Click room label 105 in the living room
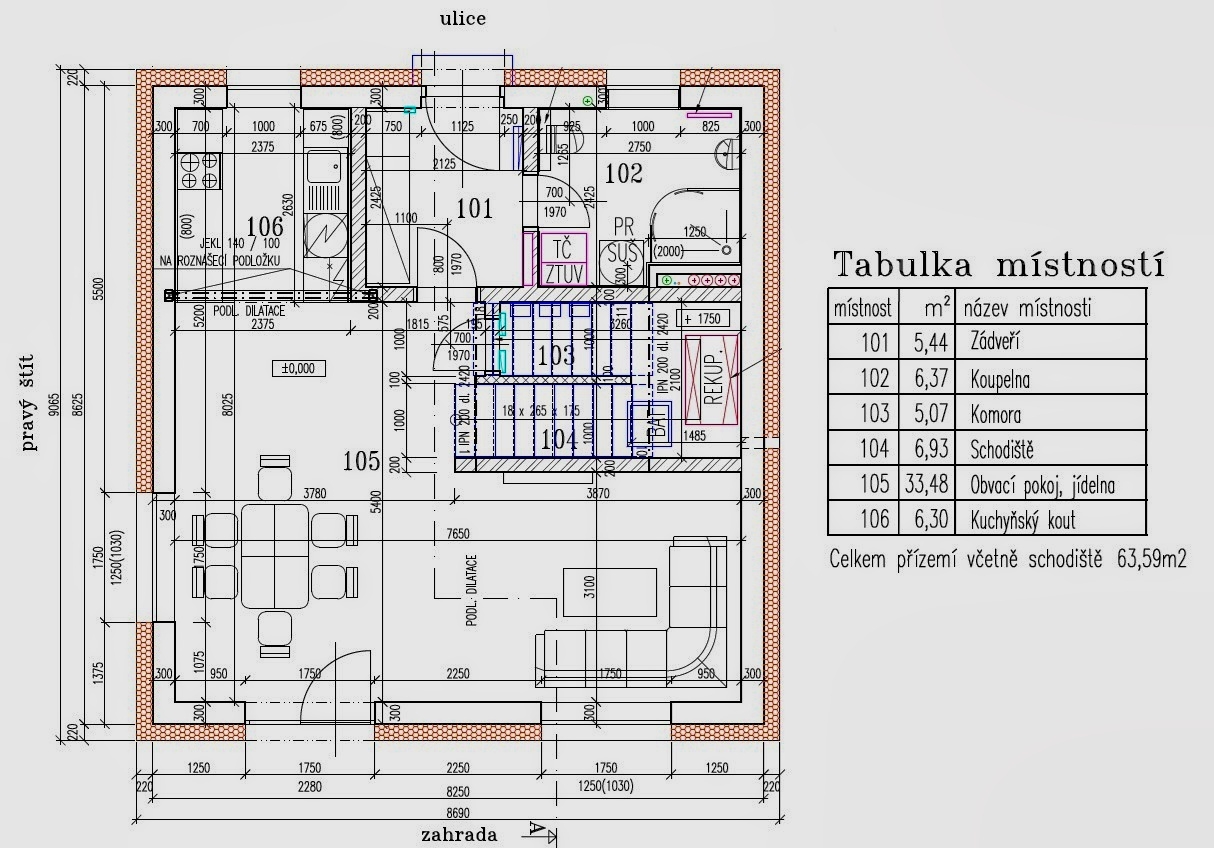Viewport: 1214px width, 848px height. point(361,461)
